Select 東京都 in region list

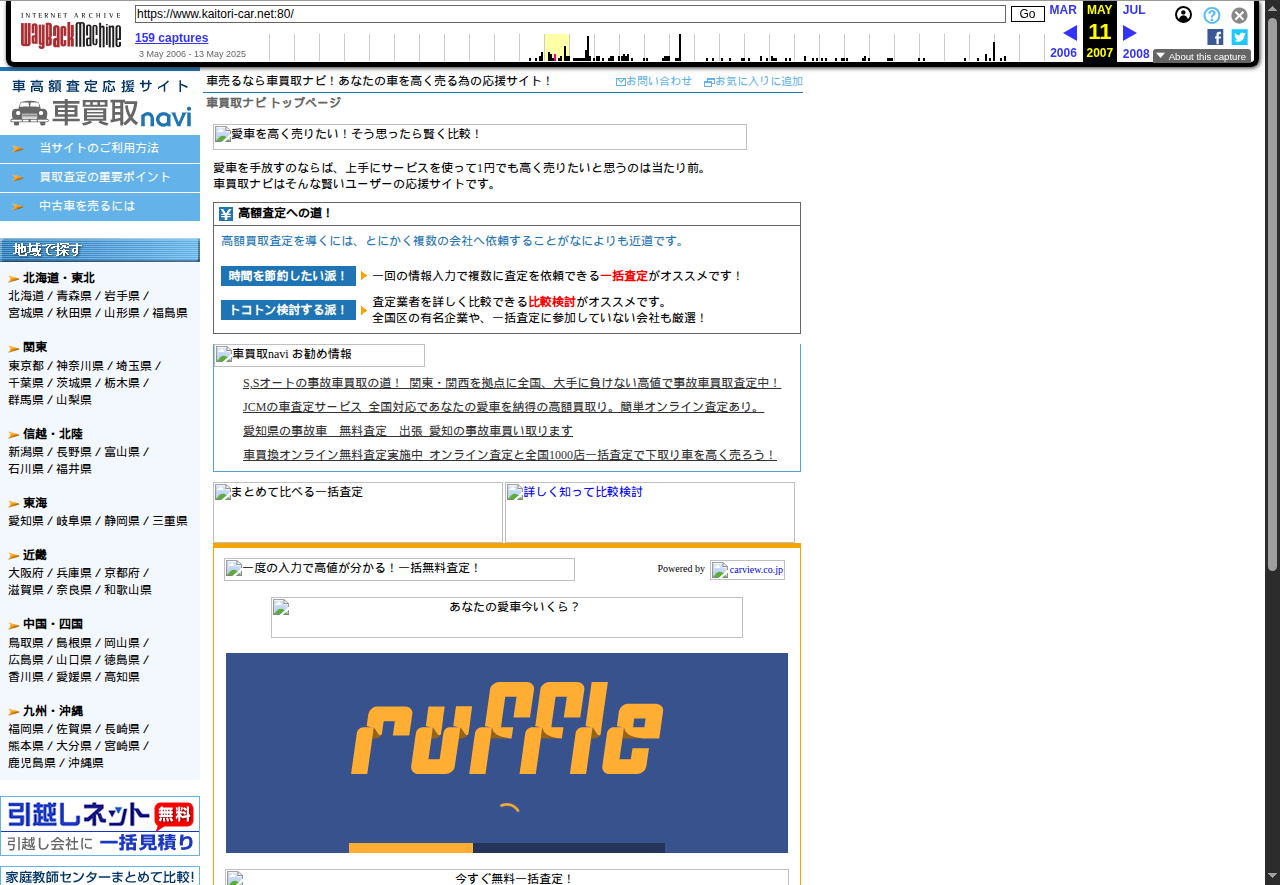click(26, 366)
